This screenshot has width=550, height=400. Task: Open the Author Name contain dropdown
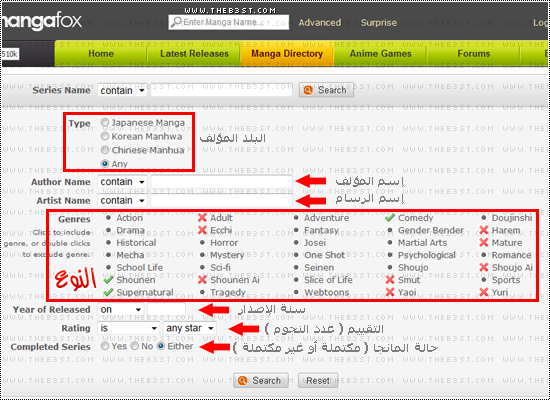coord(122,182)
